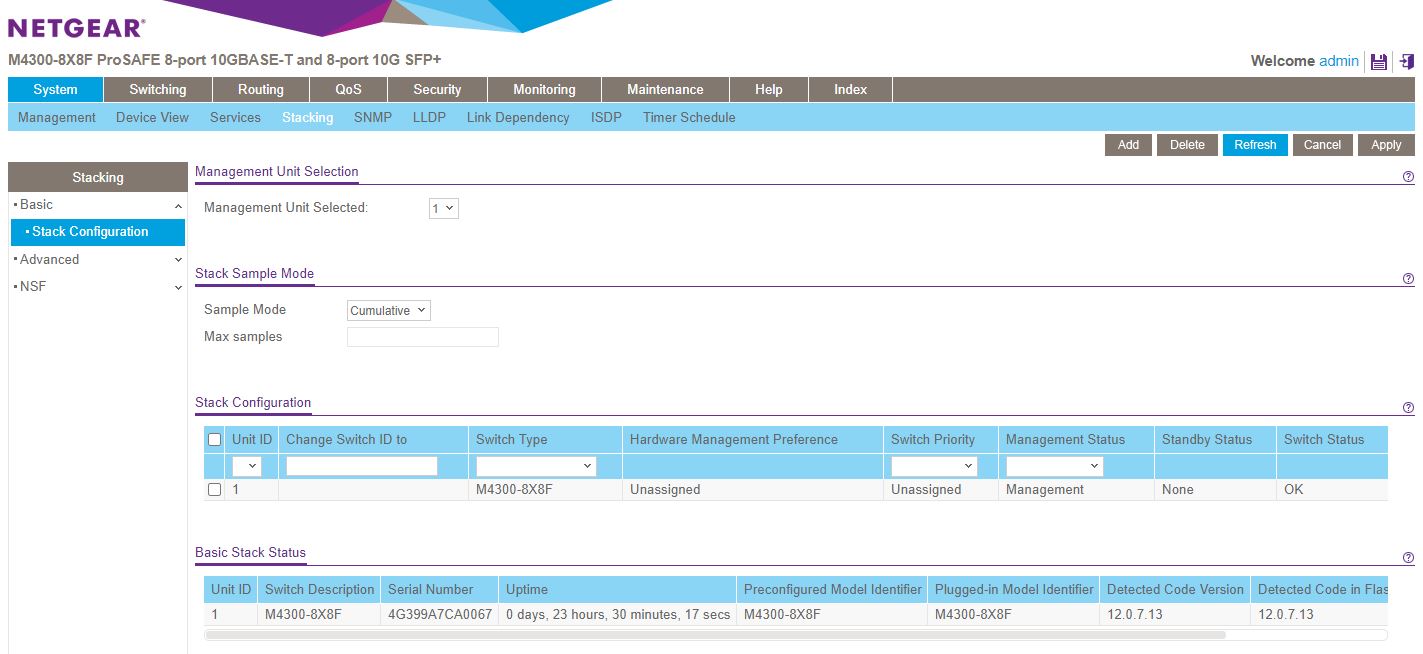Screen dimensions: 1423x654
Task: Click the logout door icon
Action: coord(1404,61)
